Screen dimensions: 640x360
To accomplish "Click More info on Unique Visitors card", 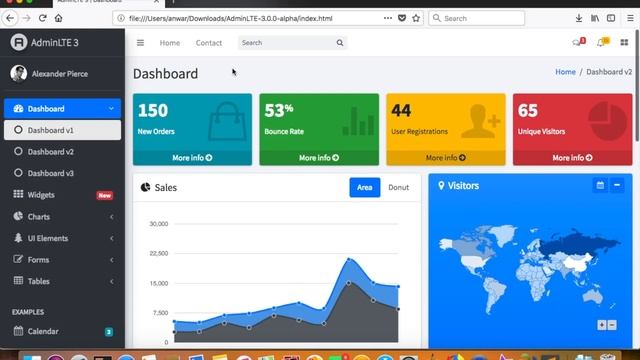I will [573, 158].
